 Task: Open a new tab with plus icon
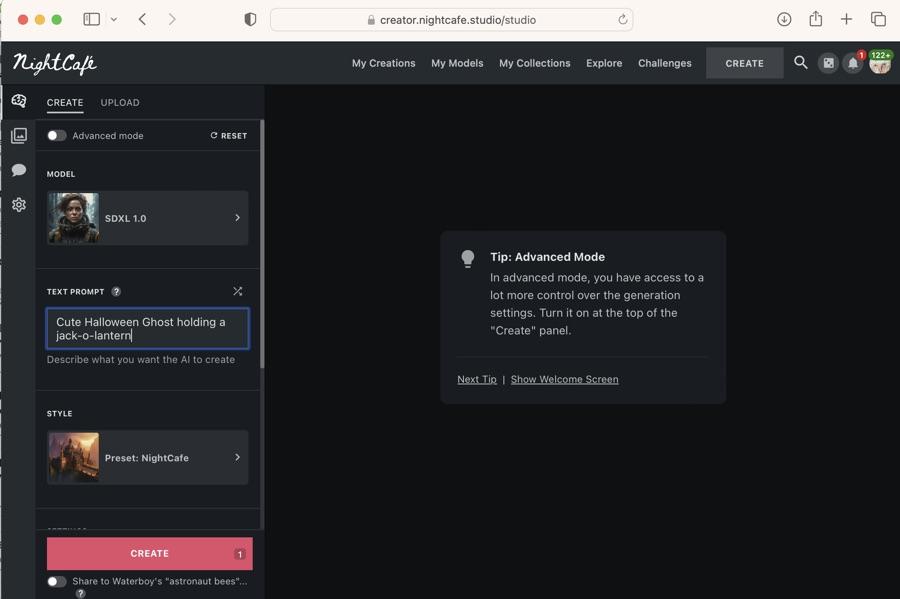(847, 20)
